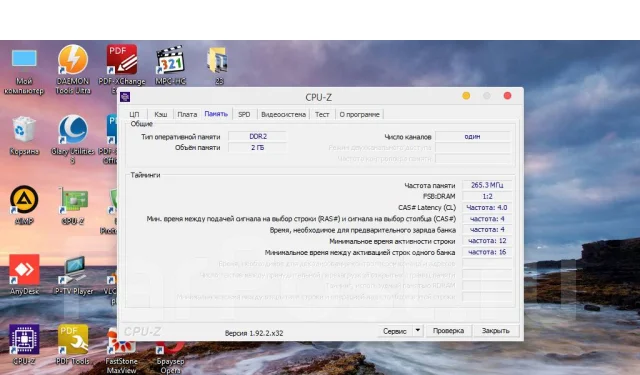Open PDF-XChange Editor desktop shortcut
This screenshot has height=375, width=640.
pyautogui.click(x=122, y=69)
